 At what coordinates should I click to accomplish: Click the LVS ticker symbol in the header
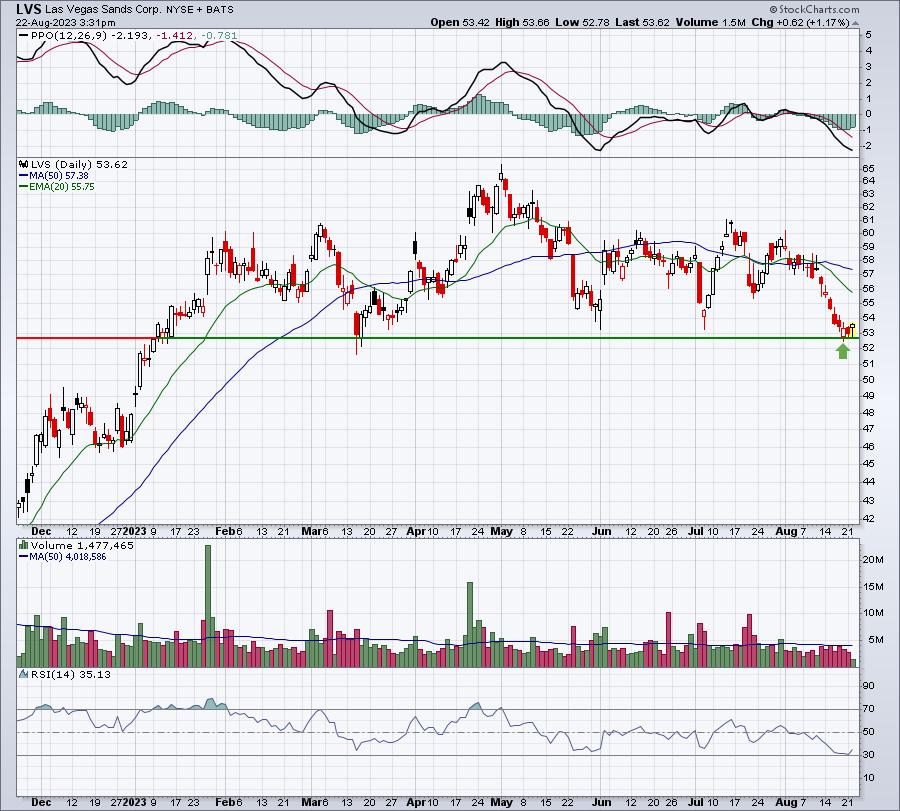tap(28, 9)
